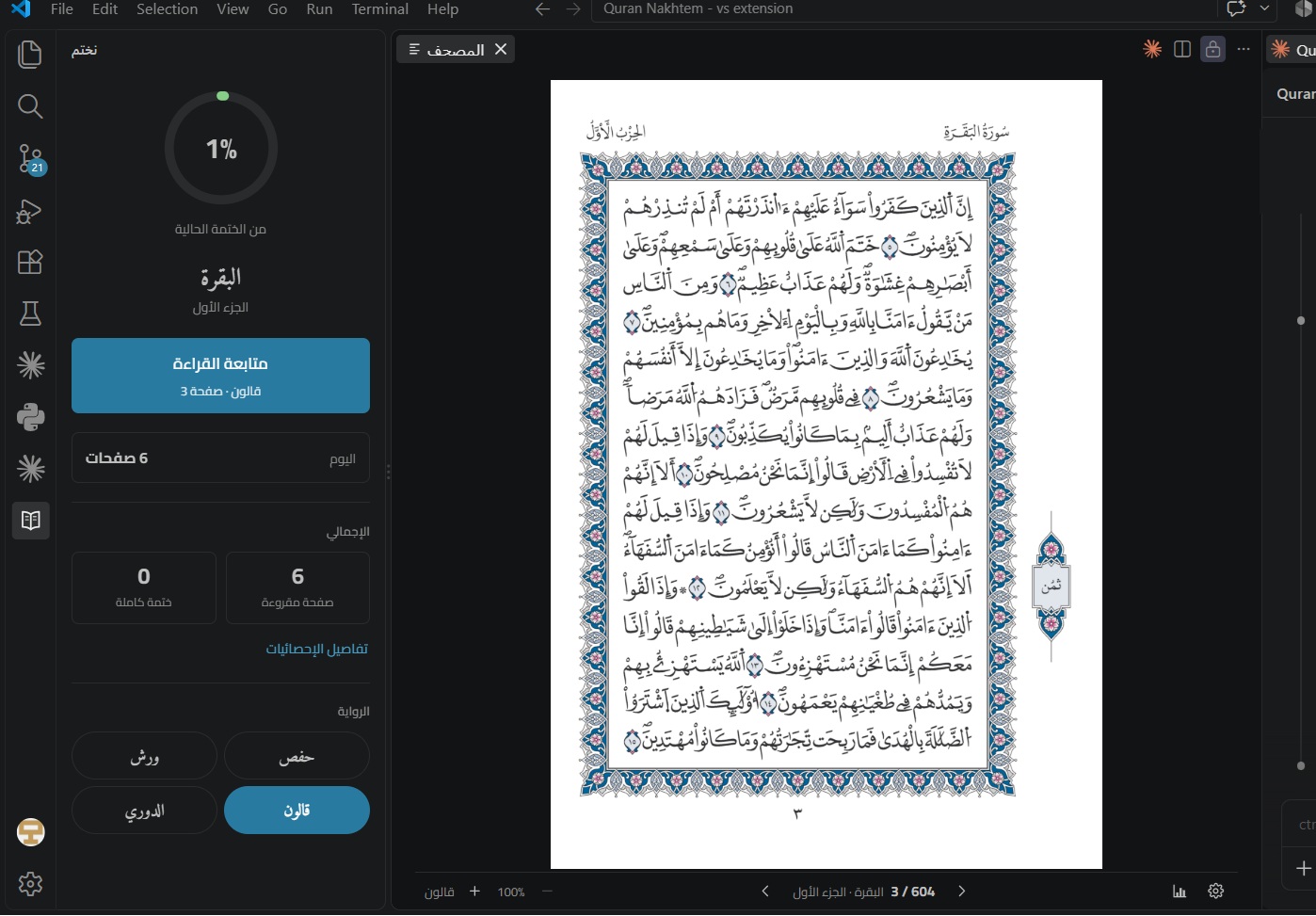Switch to the المصحف editor tab
The width and height of the screenshot is (1316, 916).
coord(456,49)
